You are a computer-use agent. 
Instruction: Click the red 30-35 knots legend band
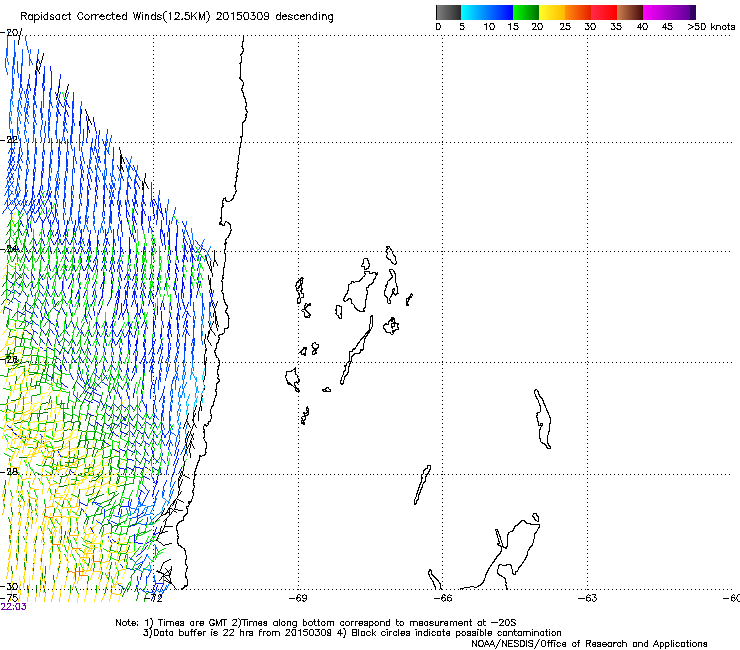click(x=604, y=12)
